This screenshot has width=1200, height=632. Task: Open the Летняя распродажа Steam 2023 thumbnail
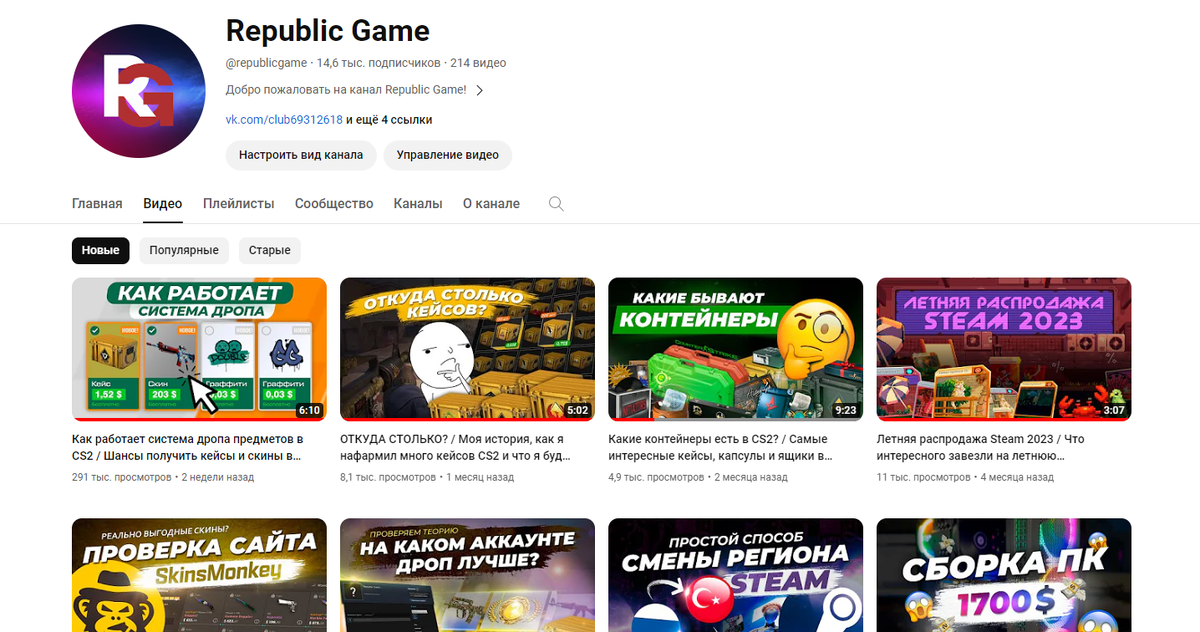tap(1003, 349)
